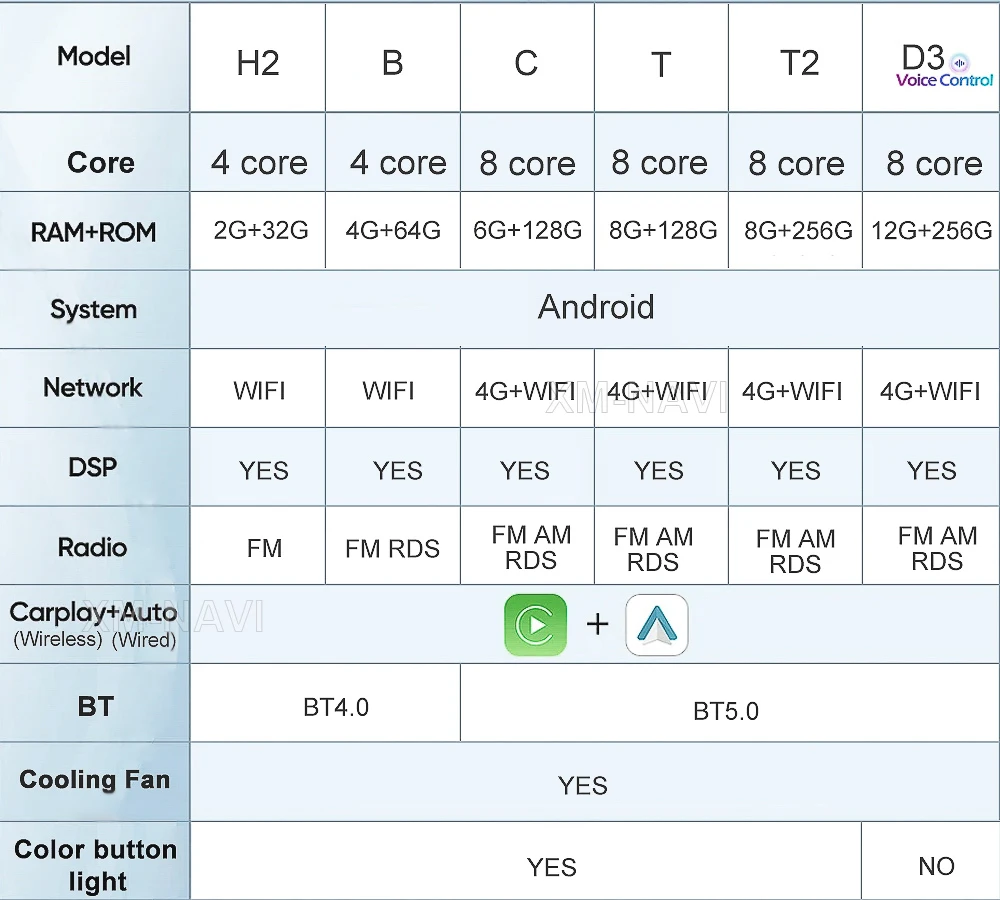Viewport: 1000px width, 900px height.
Task: Click the green CarPlay icon
Action: coord(535,625)
